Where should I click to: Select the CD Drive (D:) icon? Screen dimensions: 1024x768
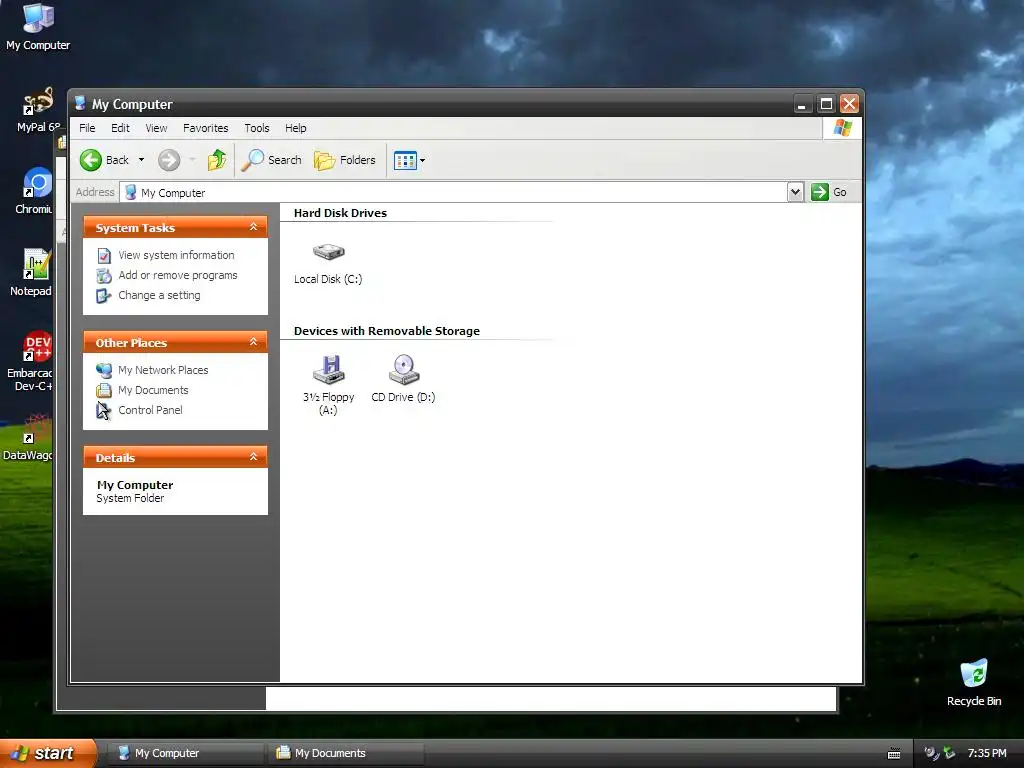point(404,370)
